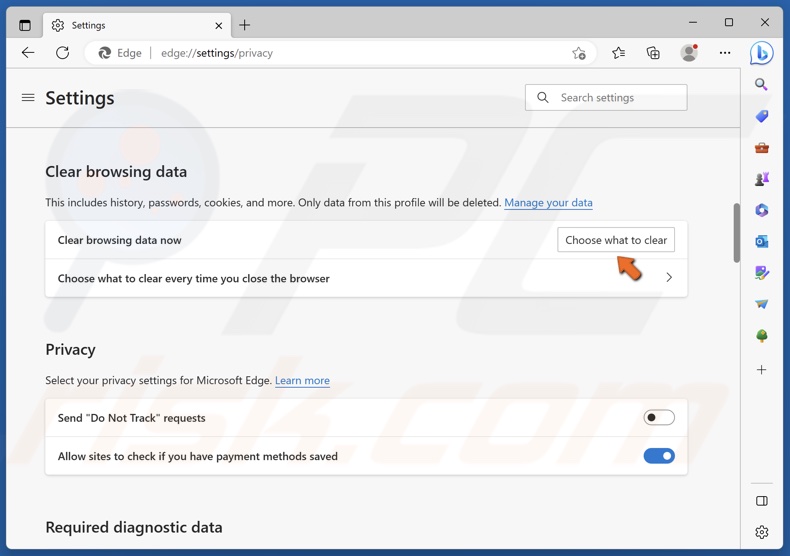Open sidebar Games chess icon
This screenshot has width=790, height=556.
pyautogui.click(x=761, y=179)
